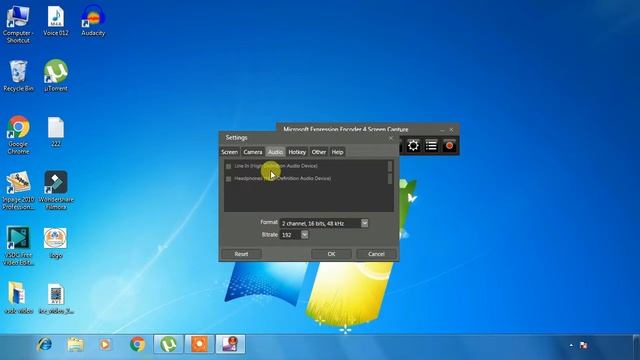Confirm settings with OK
The height and width of the screenshot is (360, 640).
(331, 254)
